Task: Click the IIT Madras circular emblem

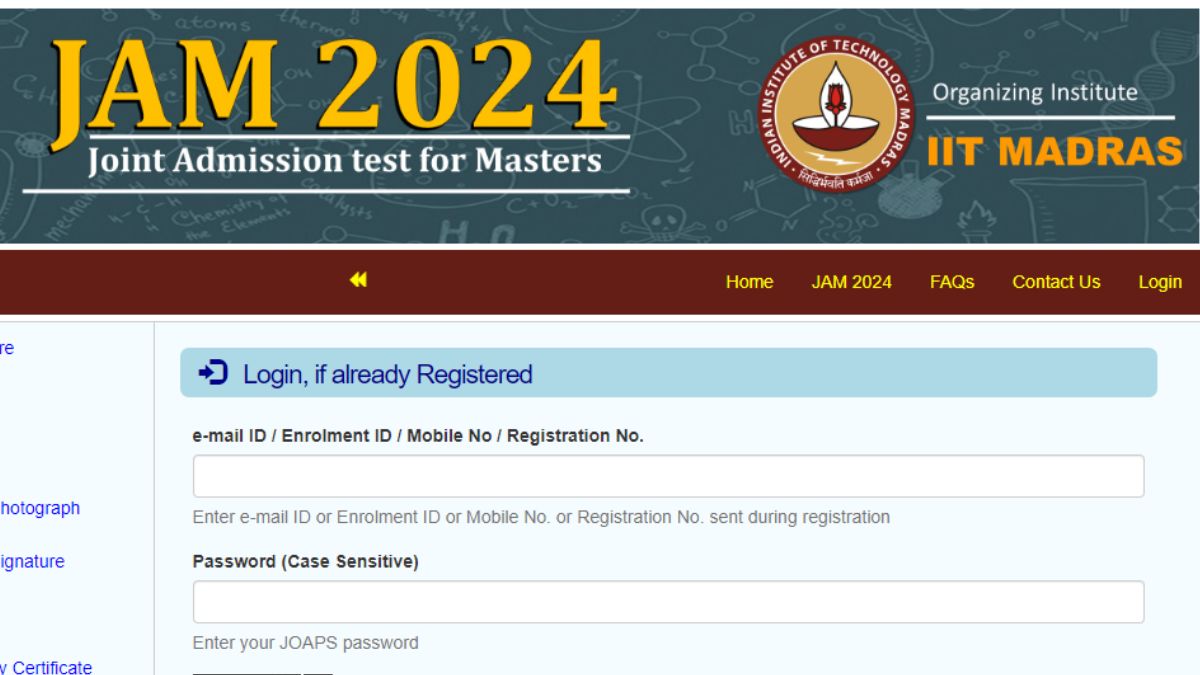Action: pos(837,112)
